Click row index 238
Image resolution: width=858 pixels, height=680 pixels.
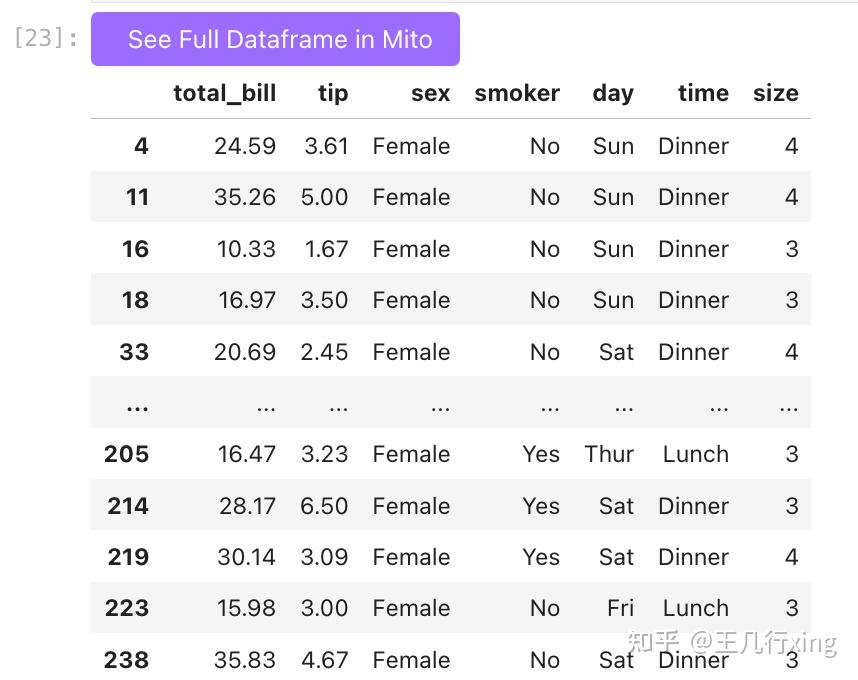point(126,660)
